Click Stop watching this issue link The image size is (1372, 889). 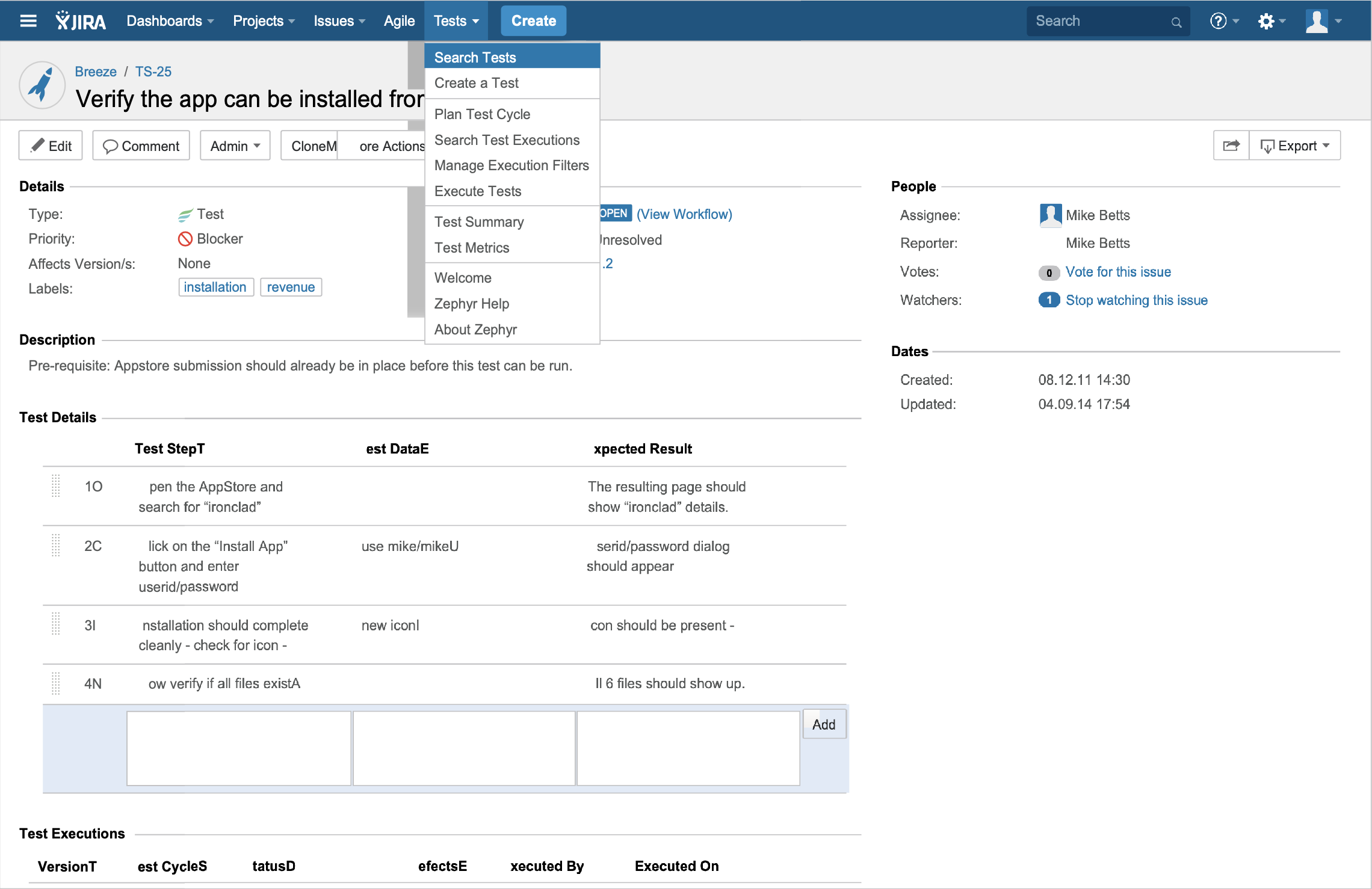(1136, 300)
